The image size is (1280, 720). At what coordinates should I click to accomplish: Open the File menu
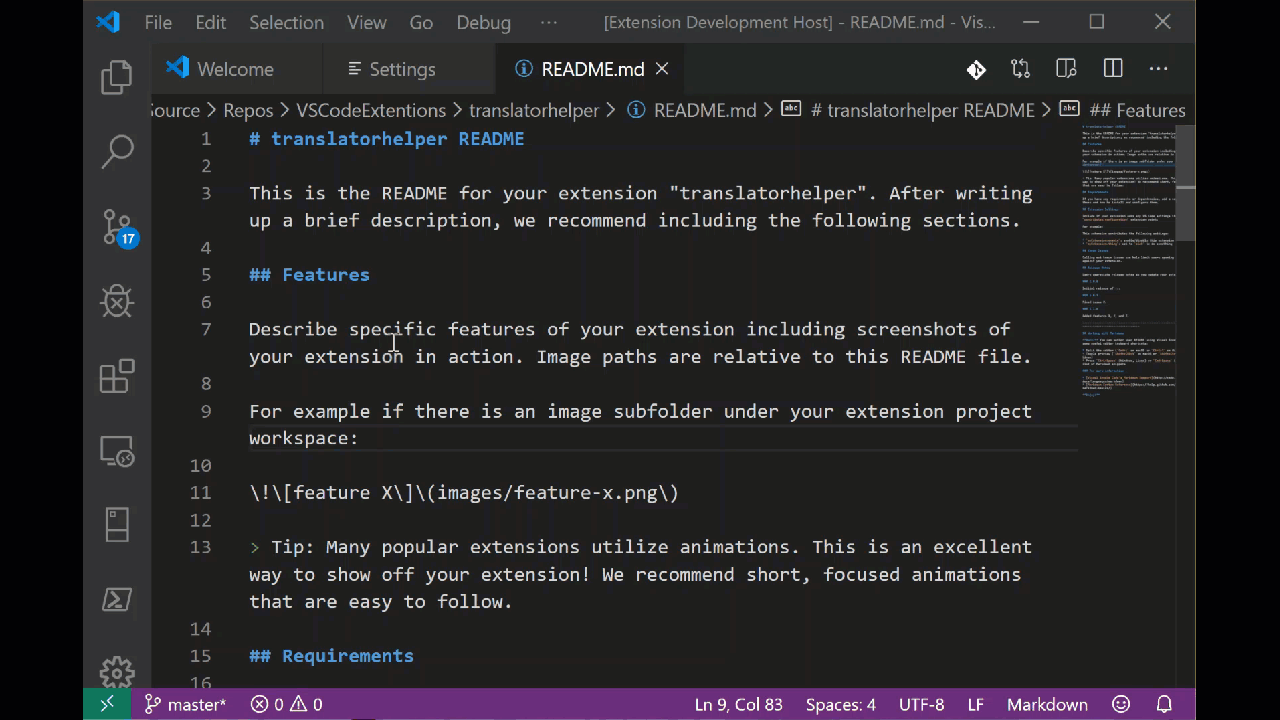(x=158, y=22)
